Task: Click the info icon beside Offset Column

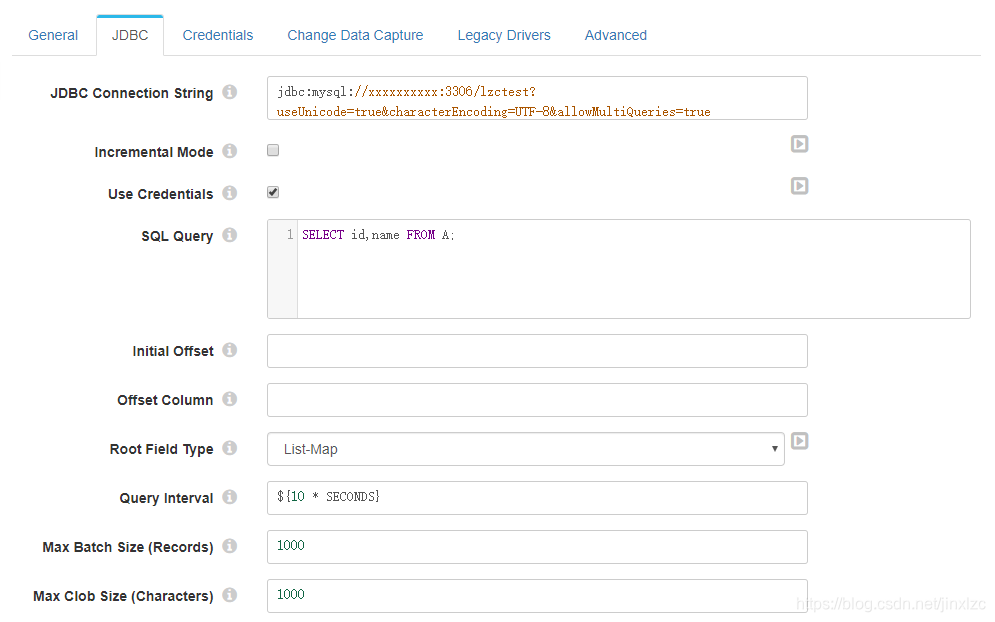Action: click(229, 400)
